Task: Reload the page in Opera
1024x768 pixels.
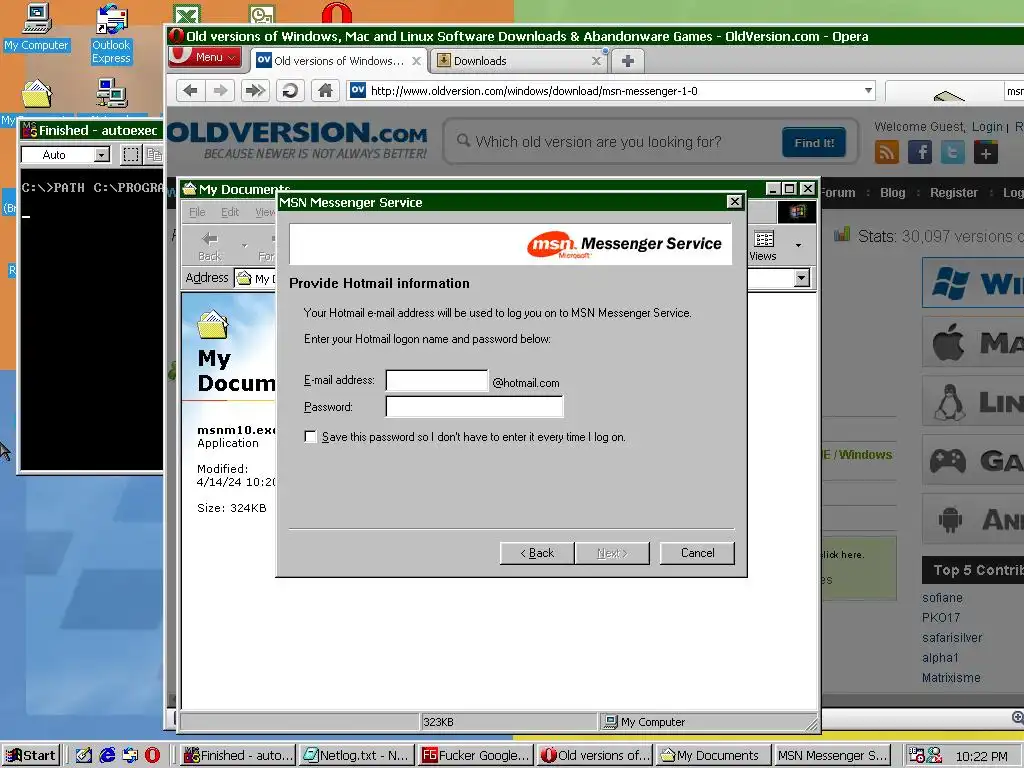Action: [x=290, y=91]
